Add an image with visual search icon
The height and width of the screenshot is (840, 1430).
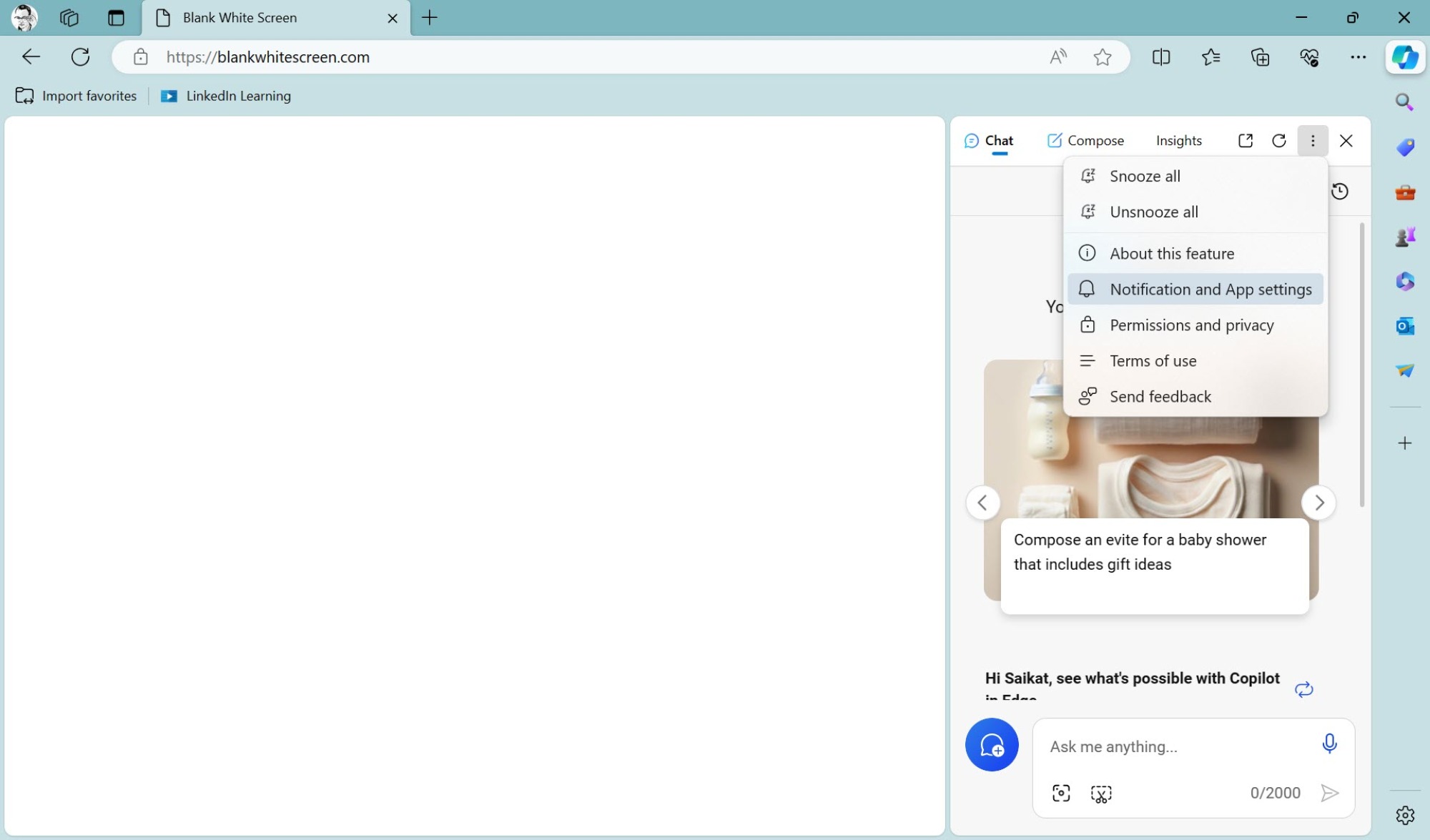coord(1061,793)
